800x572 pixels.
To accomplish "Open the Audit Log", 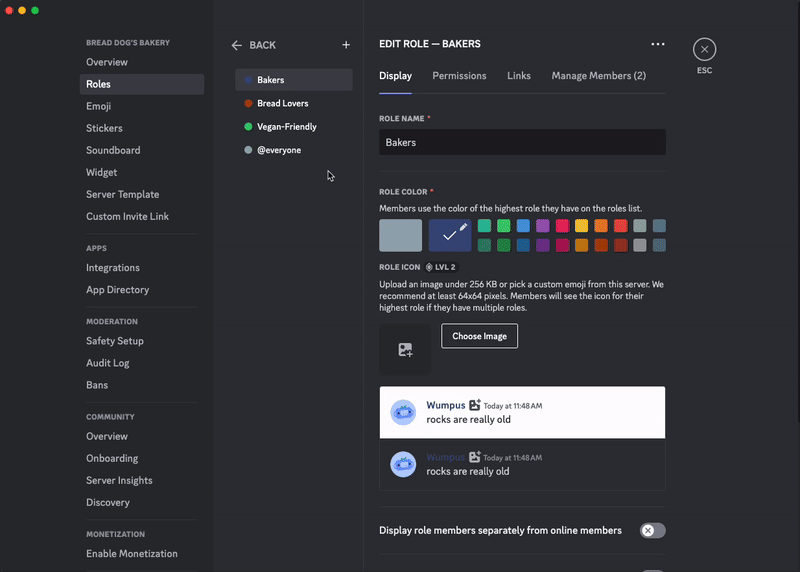I will (x=142, y=363).
